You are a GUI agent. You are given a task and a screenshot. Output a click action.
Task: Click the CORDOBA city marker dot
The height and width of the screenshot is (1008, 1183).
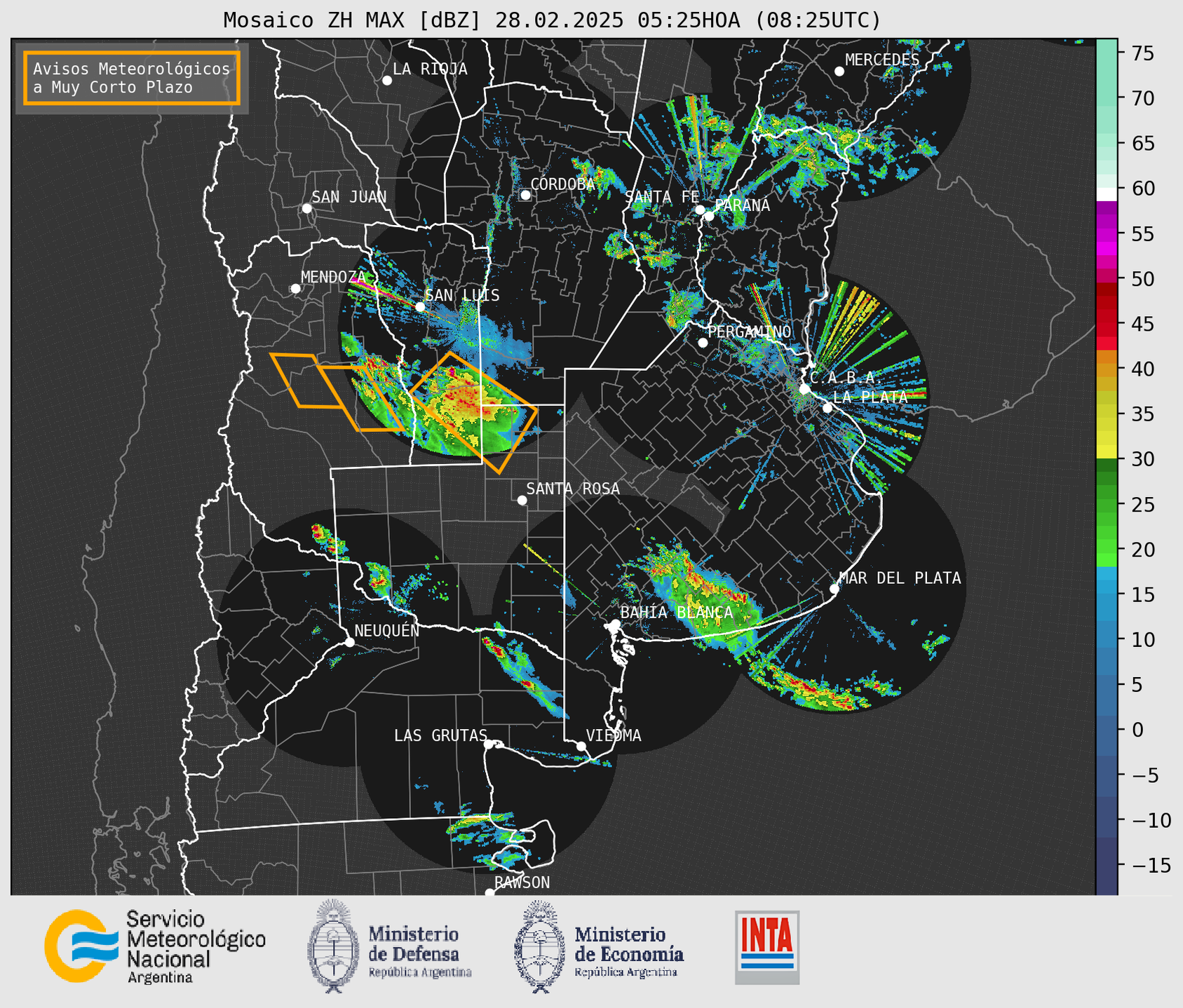pos(525,195)
